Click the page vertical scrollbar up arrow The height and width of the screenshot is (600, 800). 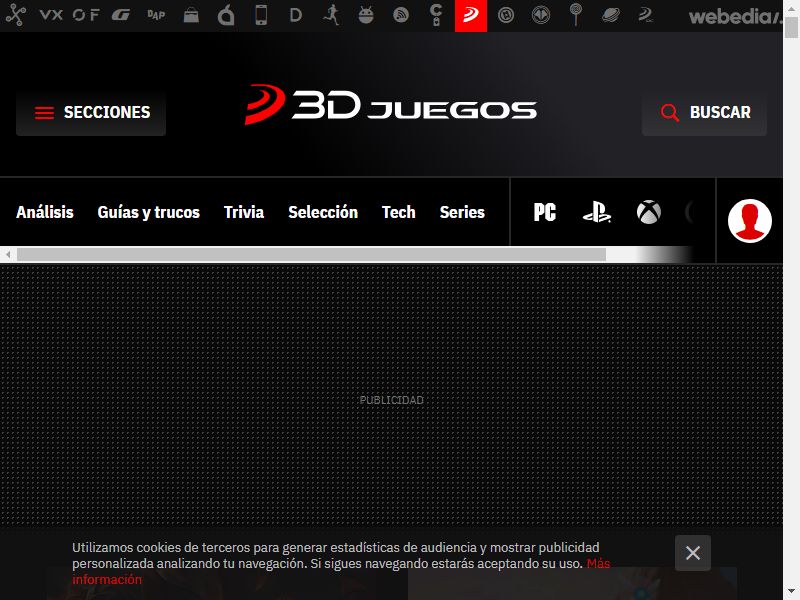791,9
